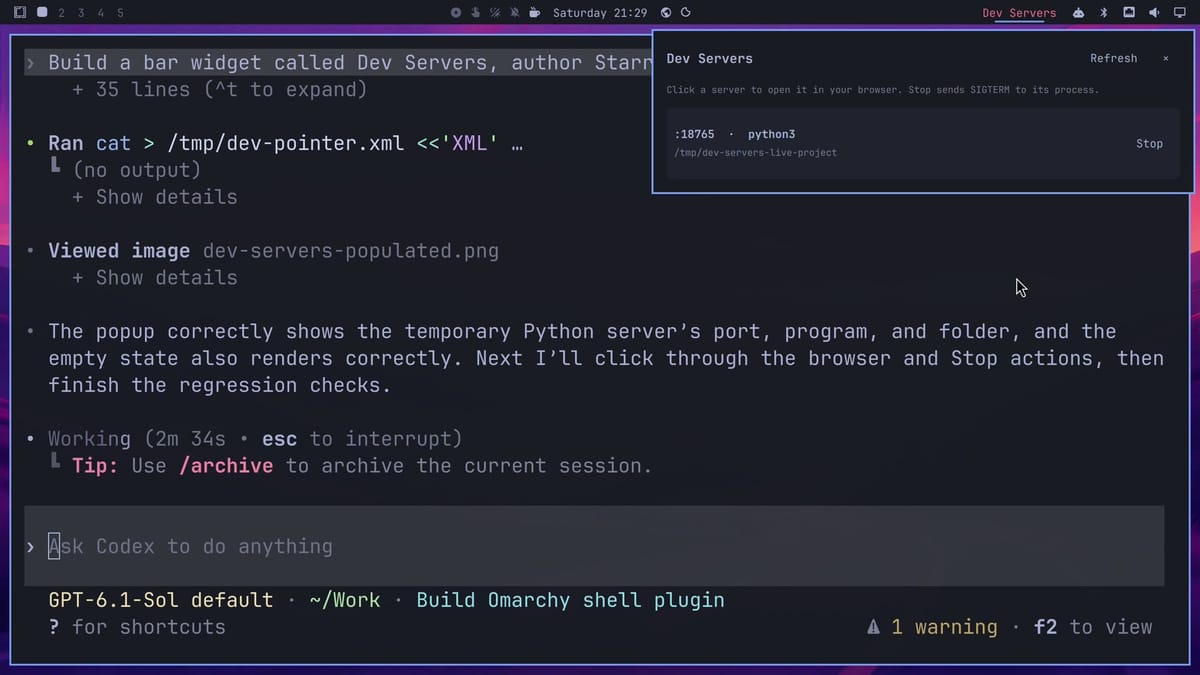
Task: Switch to the active filled workspace indicator
Action: click(x=42, y=13)
